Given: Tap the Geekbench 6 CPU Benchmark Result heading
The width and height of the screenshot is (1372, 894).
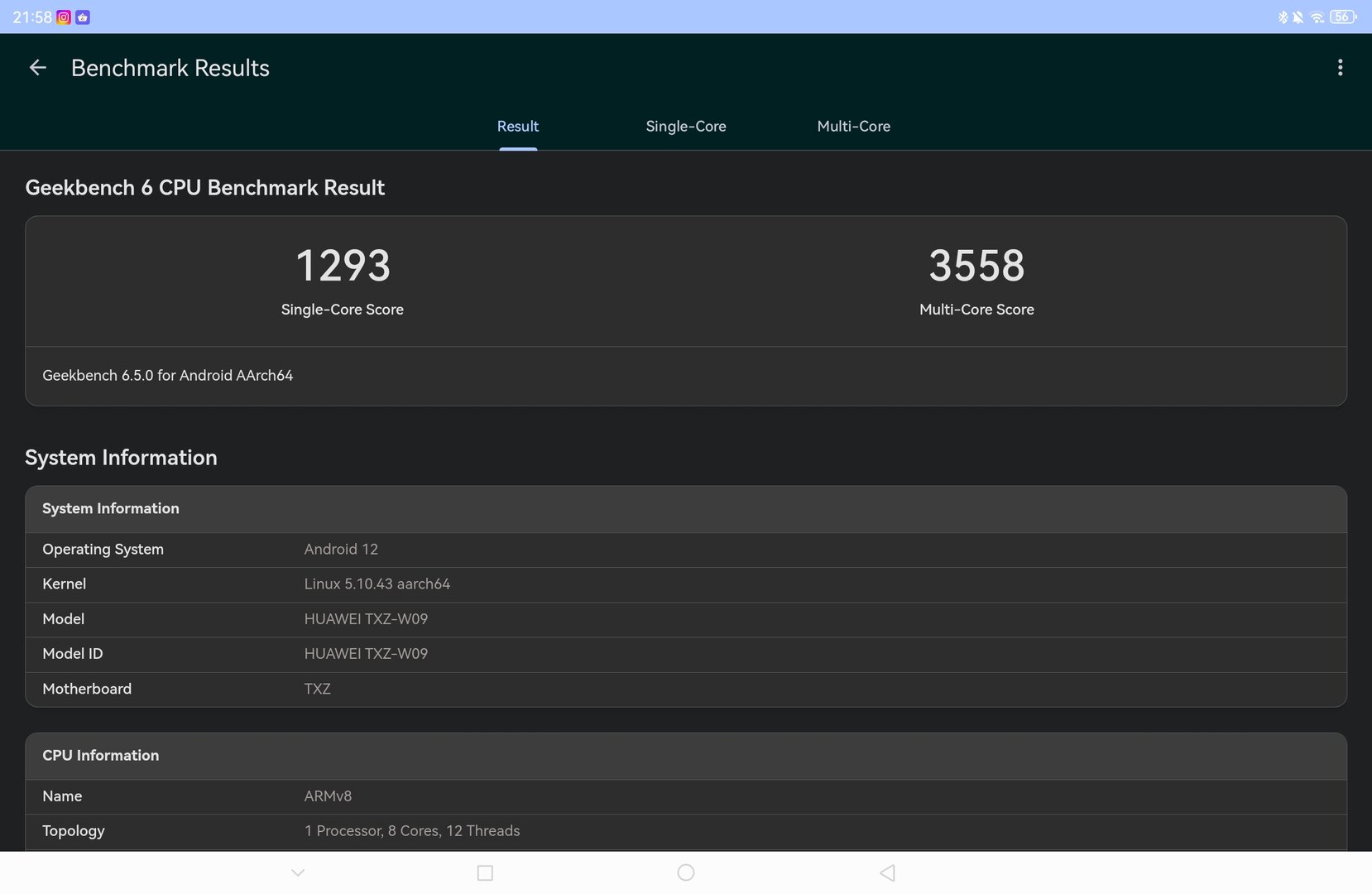Looking at the screenshot, I should 205,188.
